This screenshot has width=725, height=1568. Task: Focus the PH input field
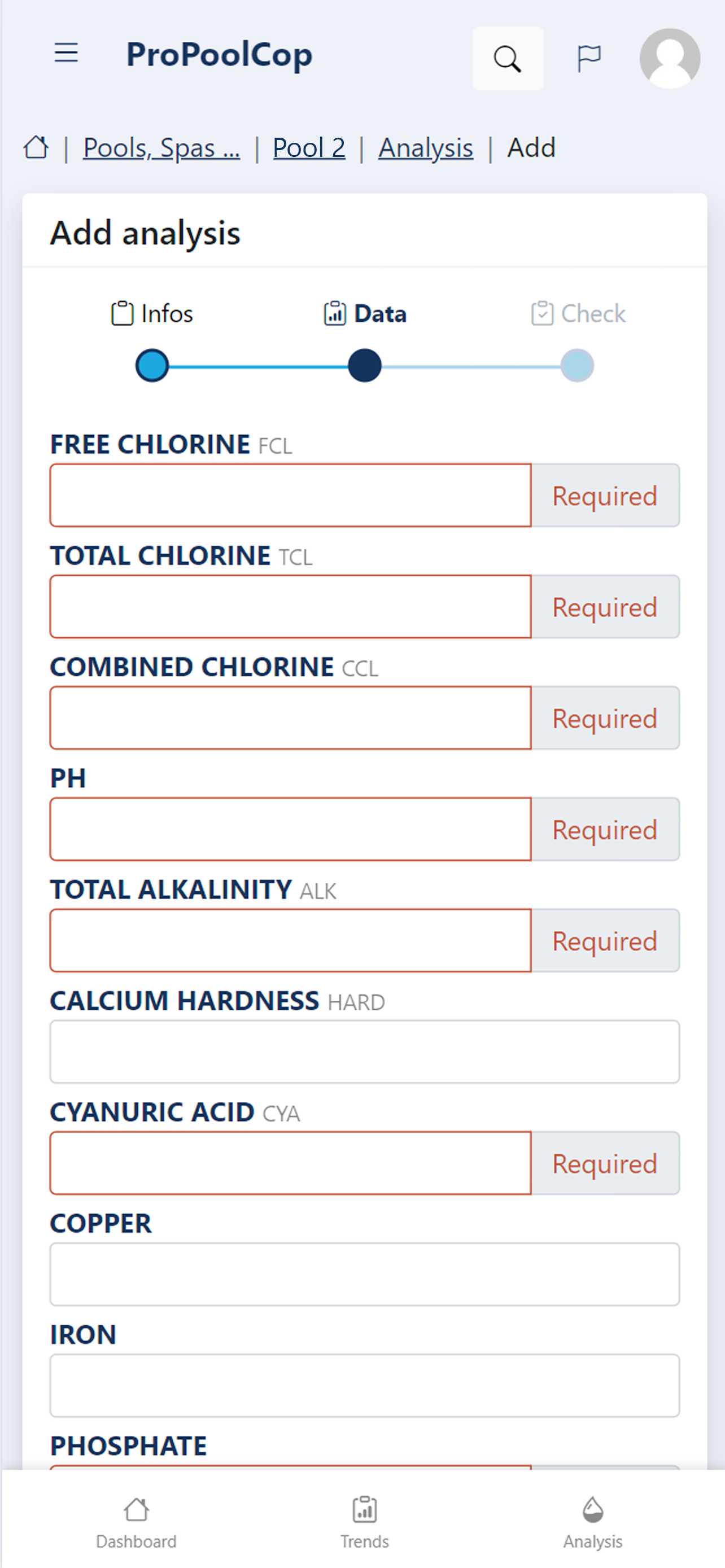(x=290, y=829)
